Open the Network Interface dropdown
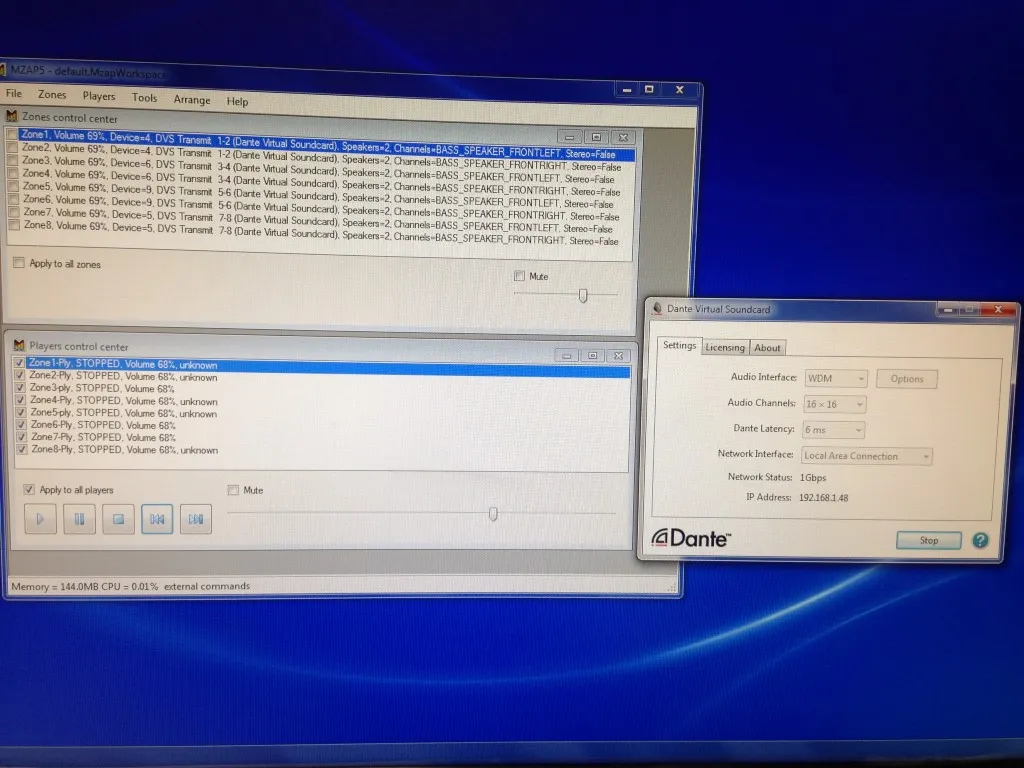 [867, 456]
